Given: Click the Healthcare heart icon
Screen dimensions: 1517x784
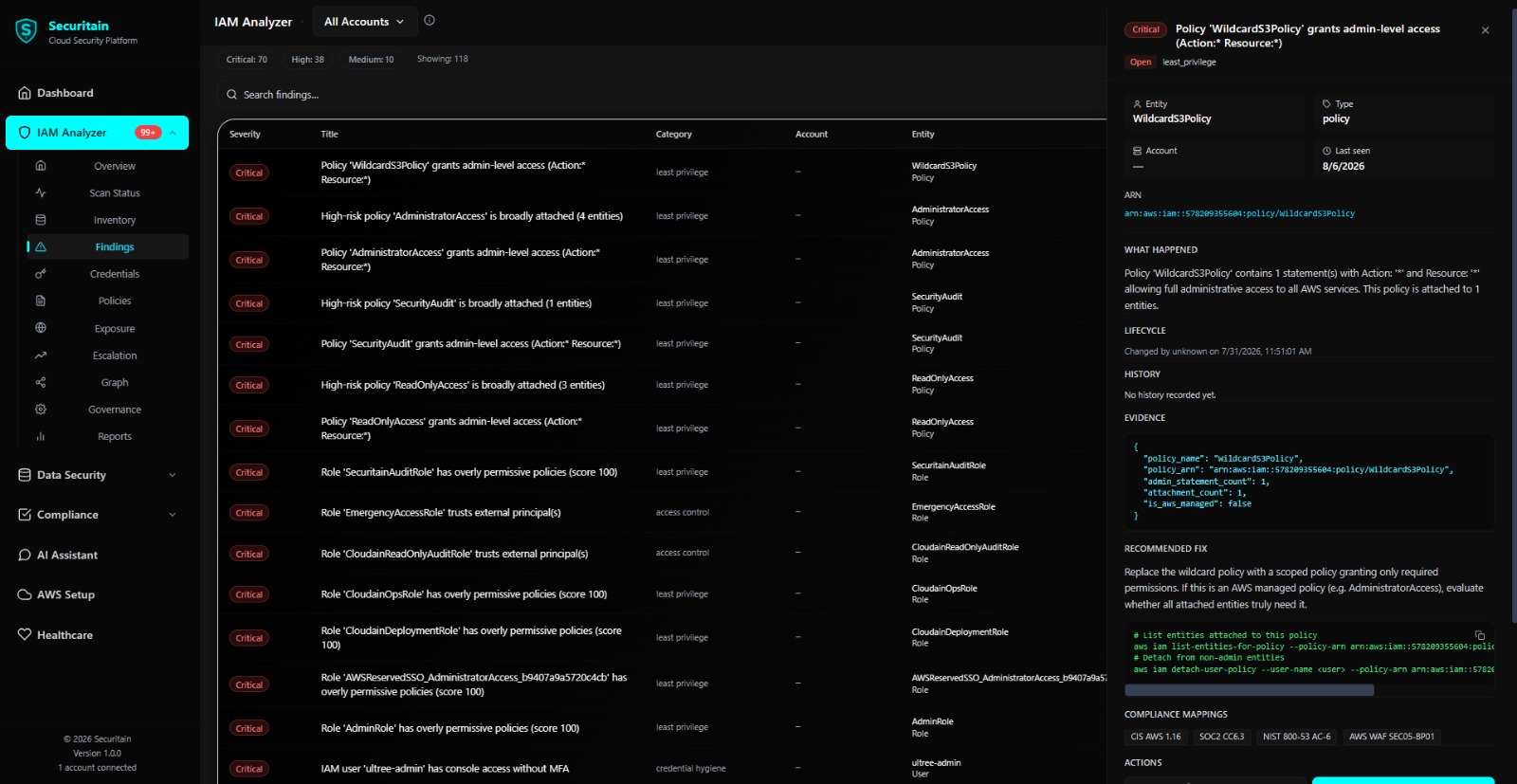Looking at the screenshot, I should coord(25,635).
